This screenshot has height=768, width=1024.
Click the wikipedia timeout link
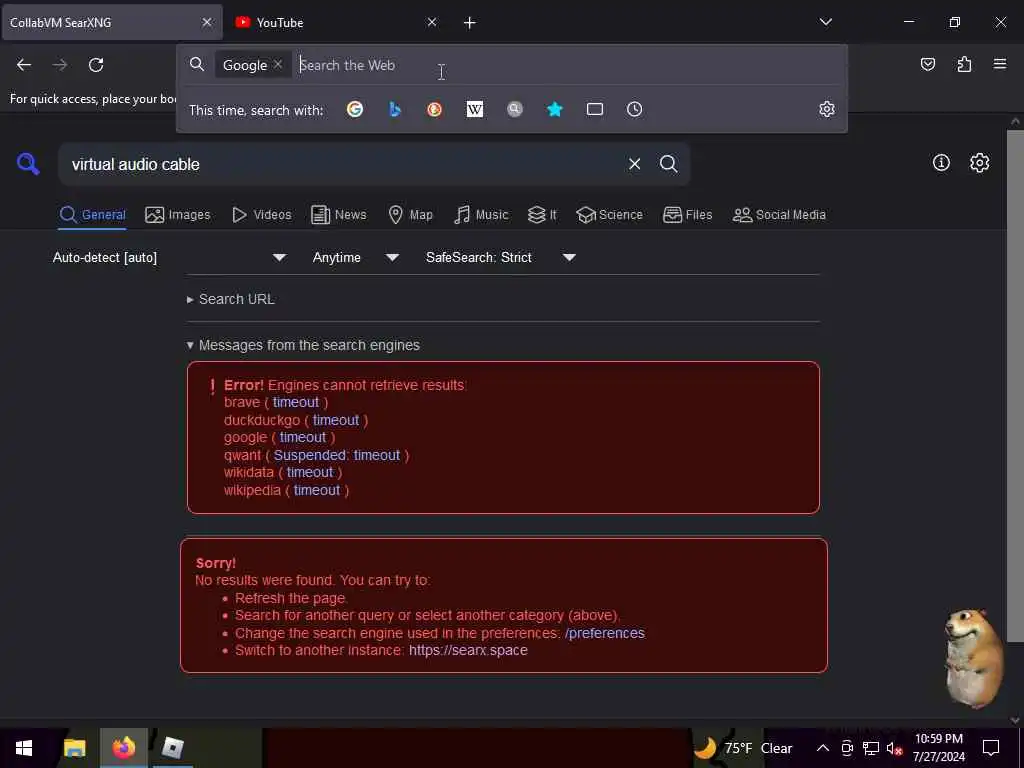tap(317, 490)
